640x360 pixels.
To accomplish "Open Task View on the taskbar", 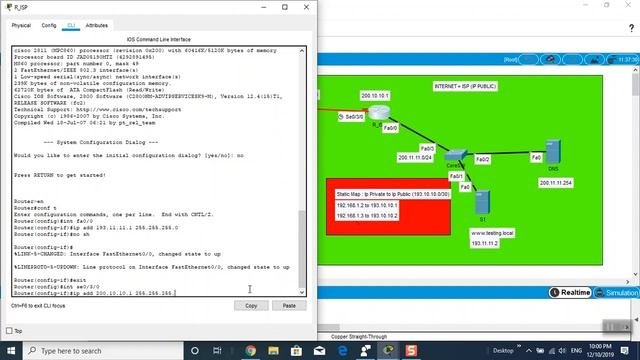I will click(x=217, y=351).
